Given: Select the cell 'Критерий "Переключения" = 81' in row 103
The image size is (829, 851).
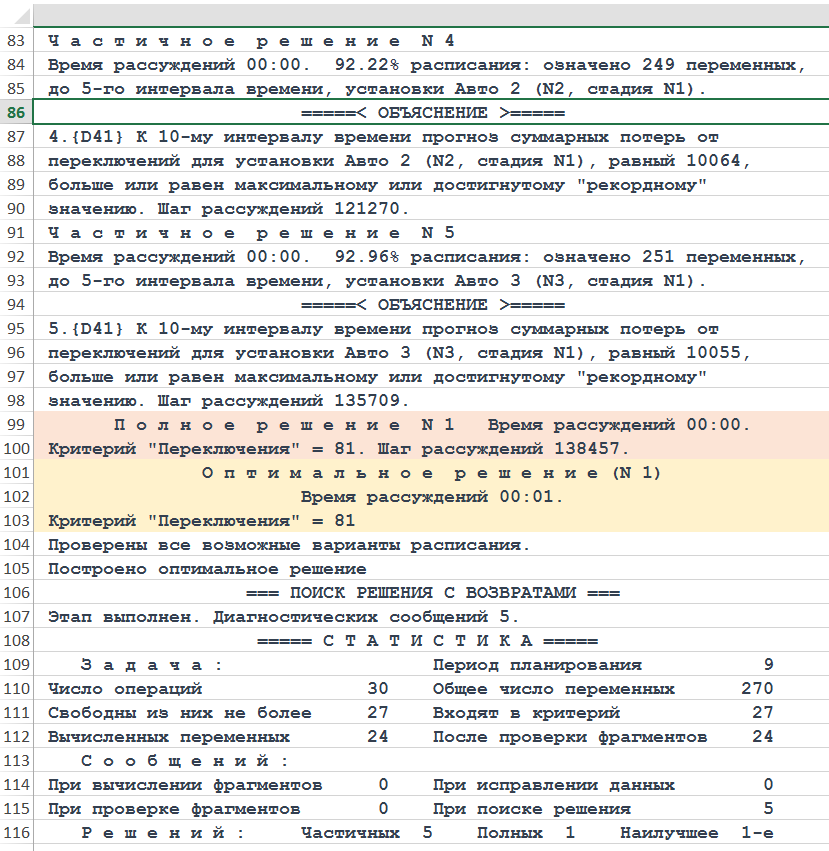Looking at the screenshot, I should coord(202,521).
